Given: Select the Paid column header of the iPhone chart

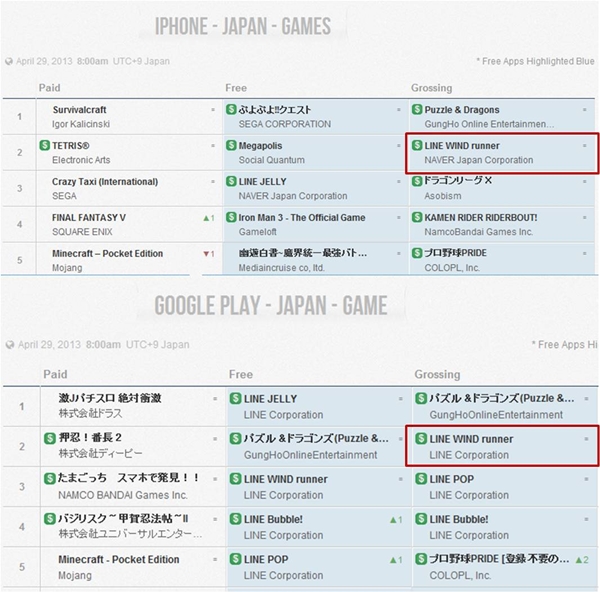Looking at the screenshot, I should coord(50,88).
